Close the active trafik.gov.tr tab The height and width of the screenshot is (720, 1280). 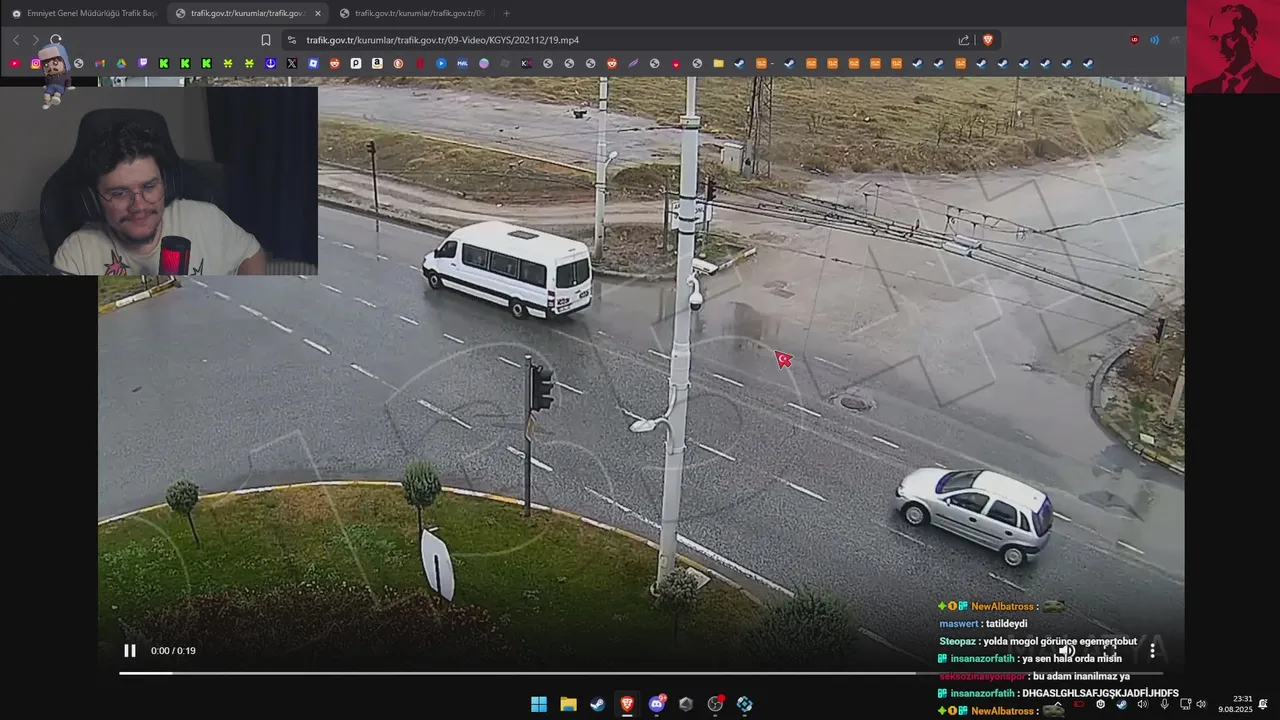pyautogui.click(x=318, y=13)
